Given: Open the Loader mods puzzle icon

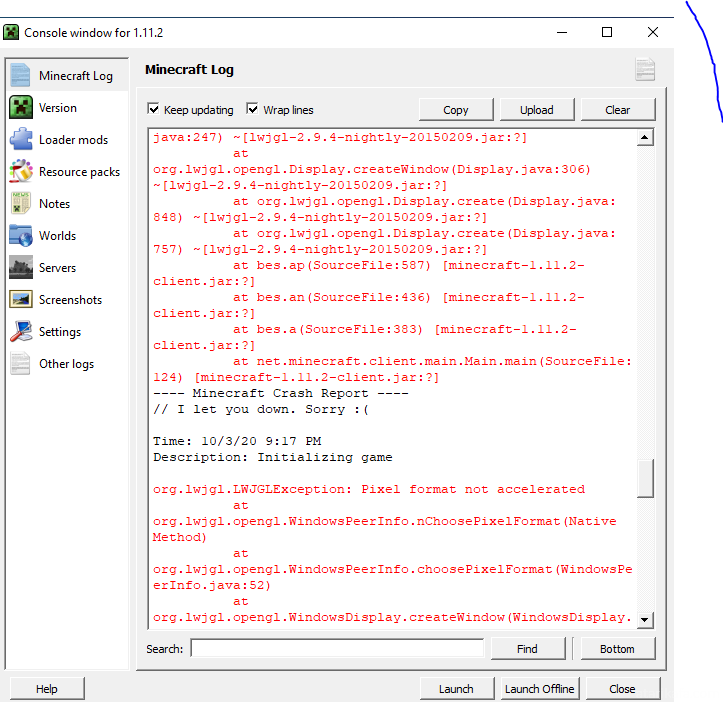Looking at the screenshot, I should 20,140.
